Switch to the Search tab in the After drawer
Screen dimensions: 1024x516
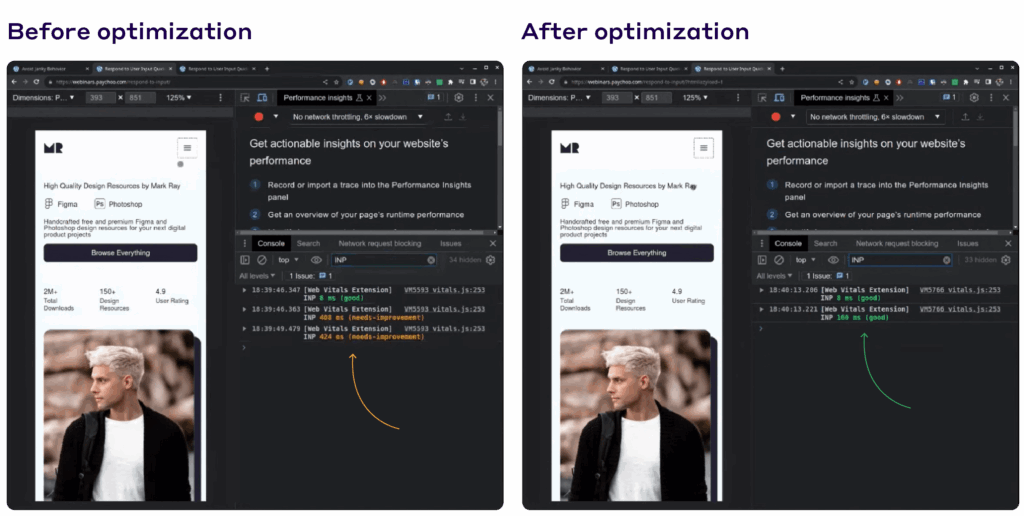pos(825,244)
